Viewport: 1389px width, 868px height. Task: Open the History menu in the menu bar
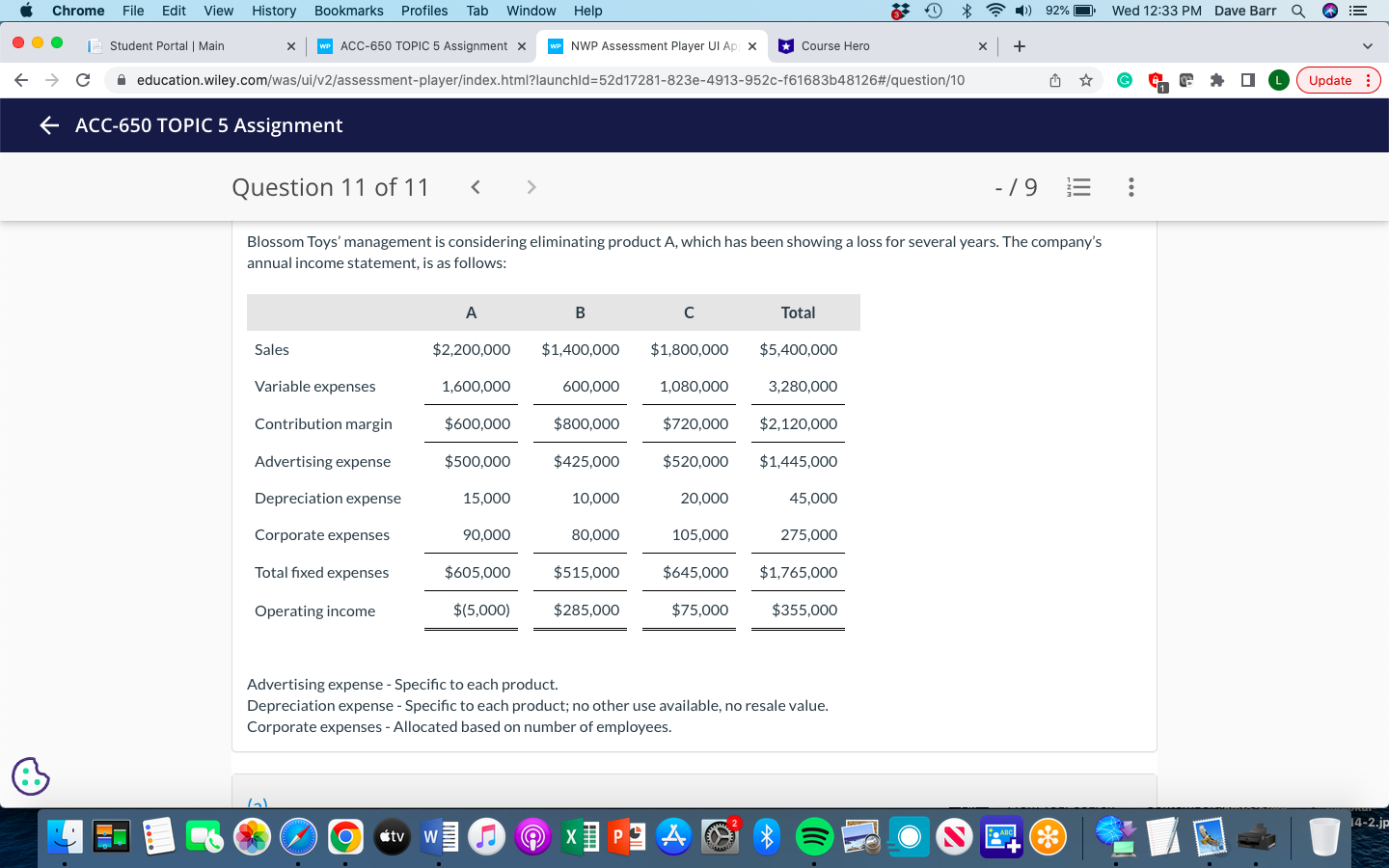[x=274, y=11]
